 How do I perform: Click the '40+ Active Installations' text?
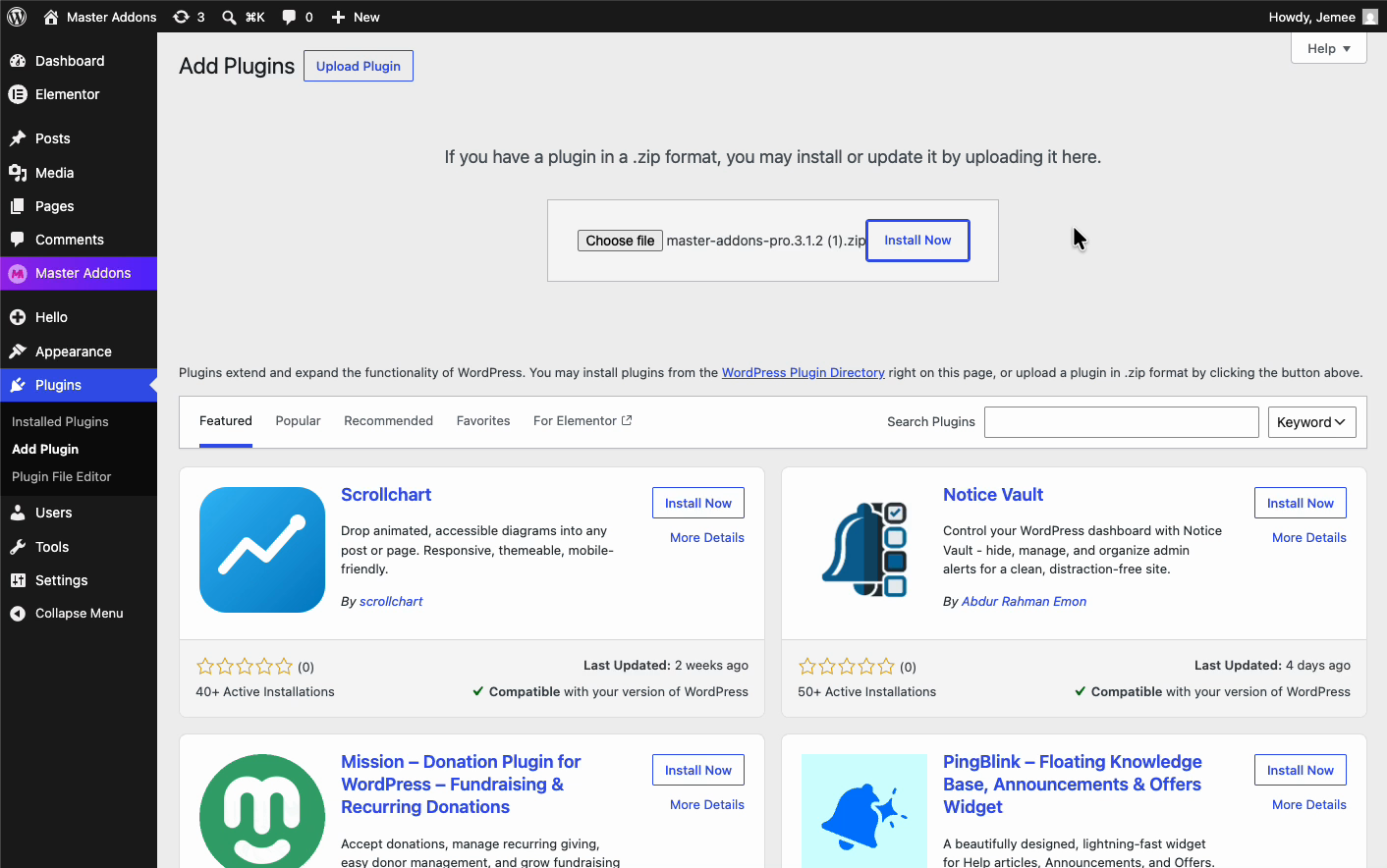pos(265,691)
